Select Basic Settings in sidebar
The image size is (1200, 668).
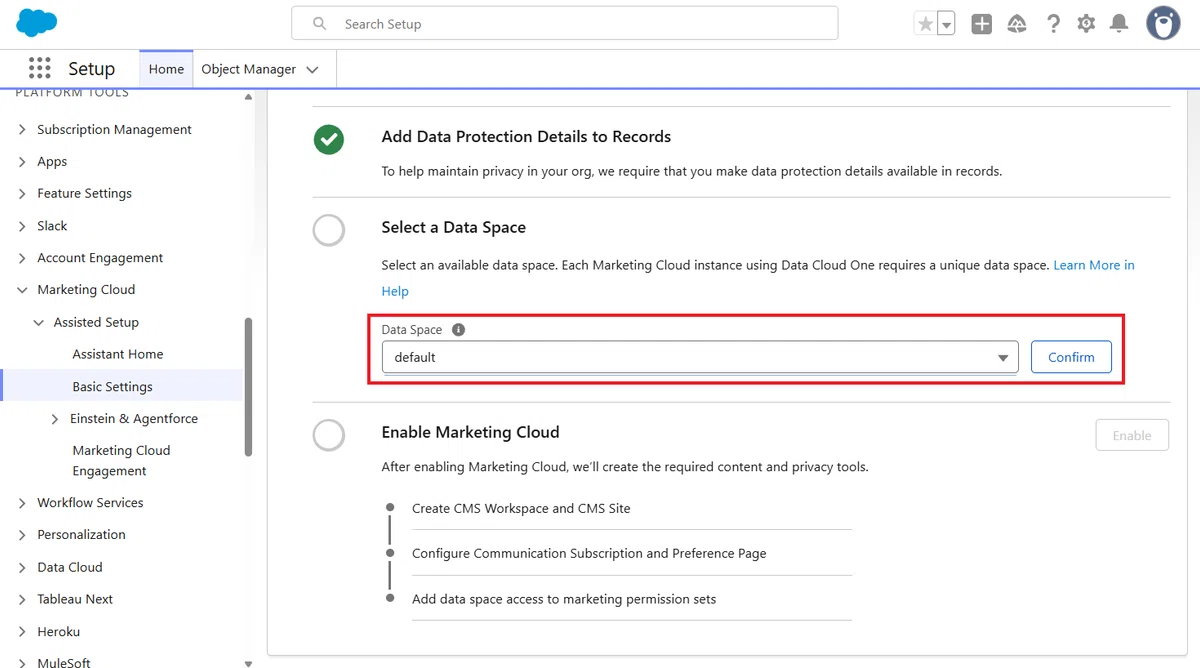[112, 386]
